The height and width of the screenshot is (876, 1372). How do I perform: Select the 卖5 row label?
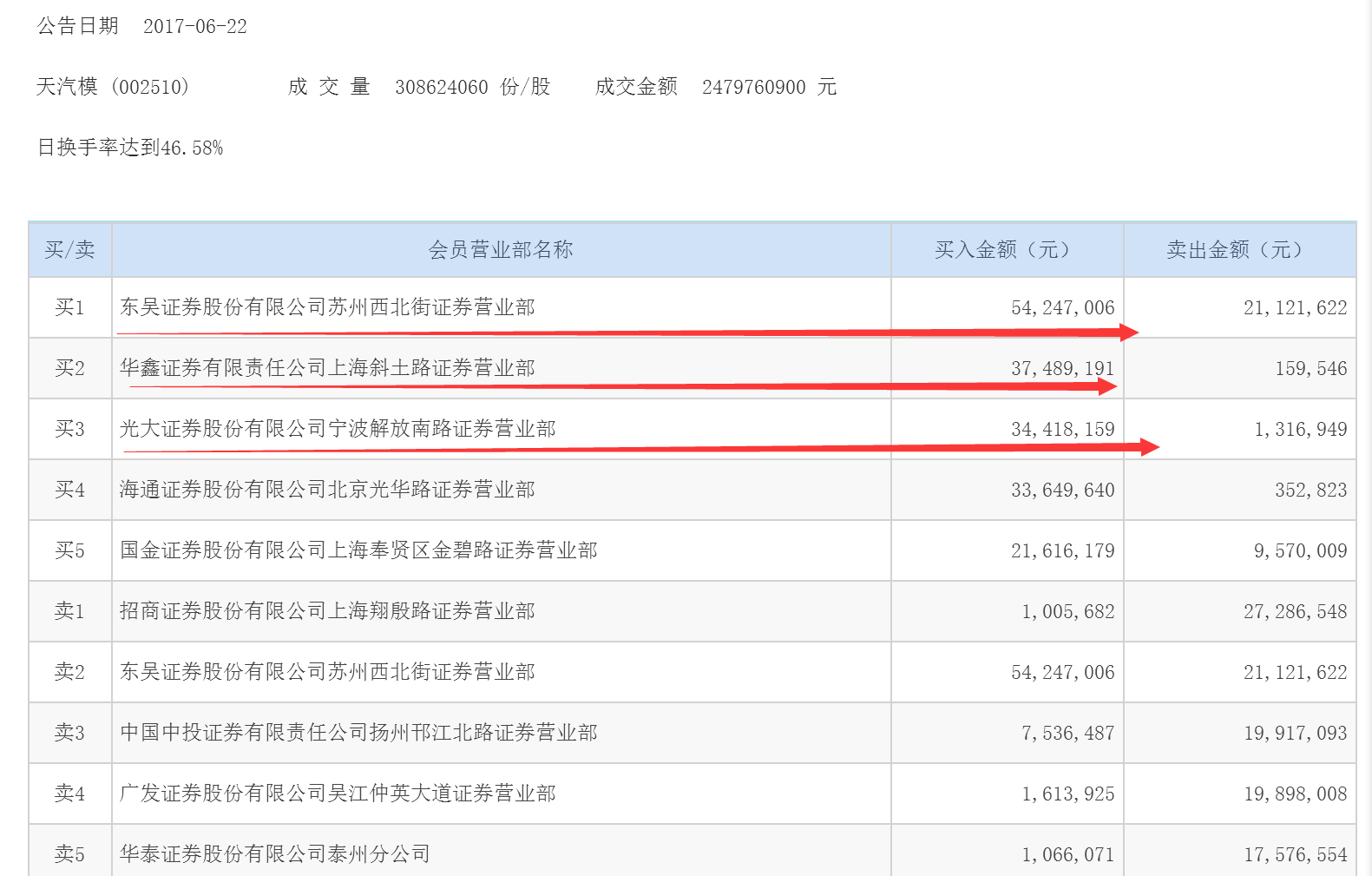tap(69, 854)
